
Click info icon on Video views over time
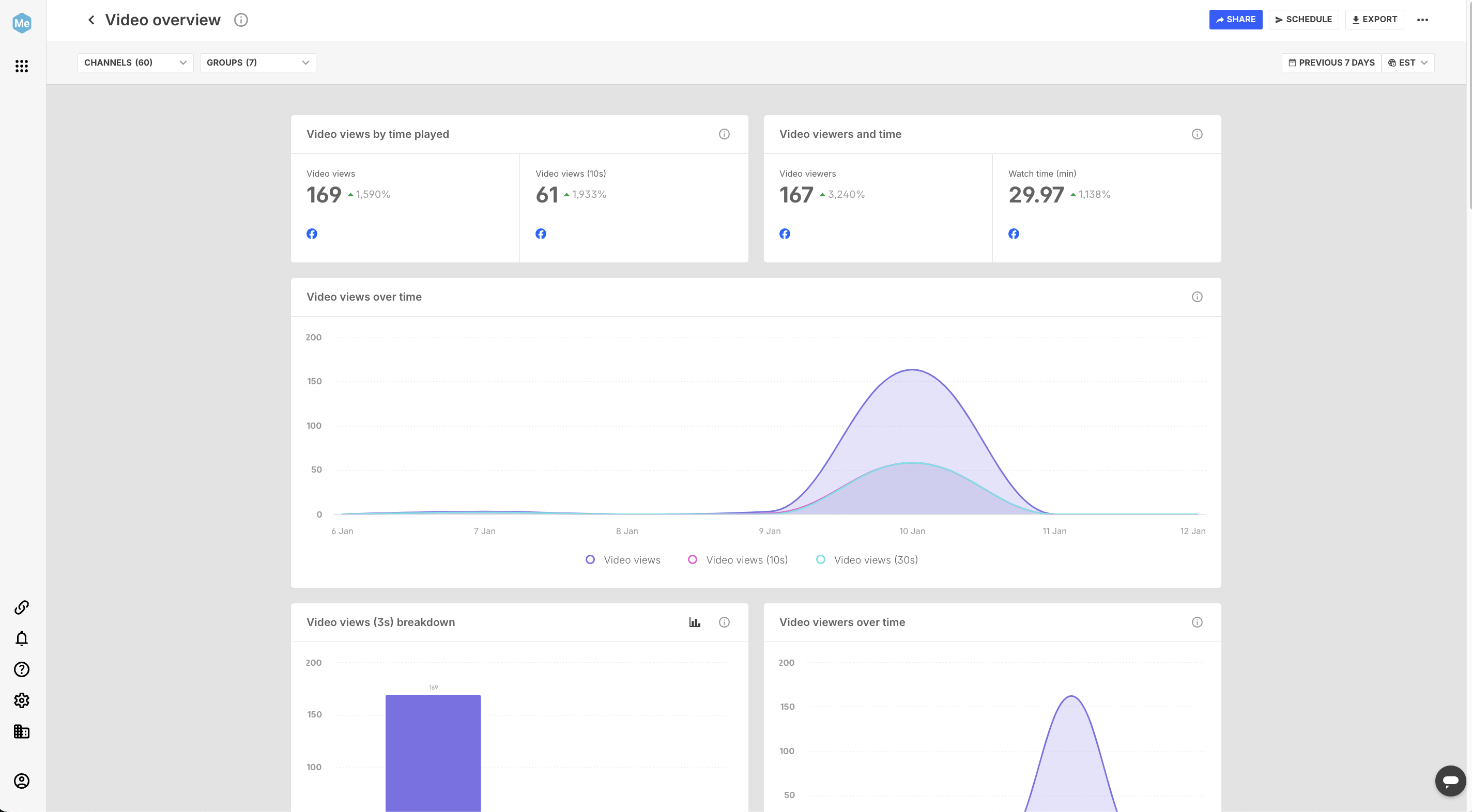(1197, 297)
